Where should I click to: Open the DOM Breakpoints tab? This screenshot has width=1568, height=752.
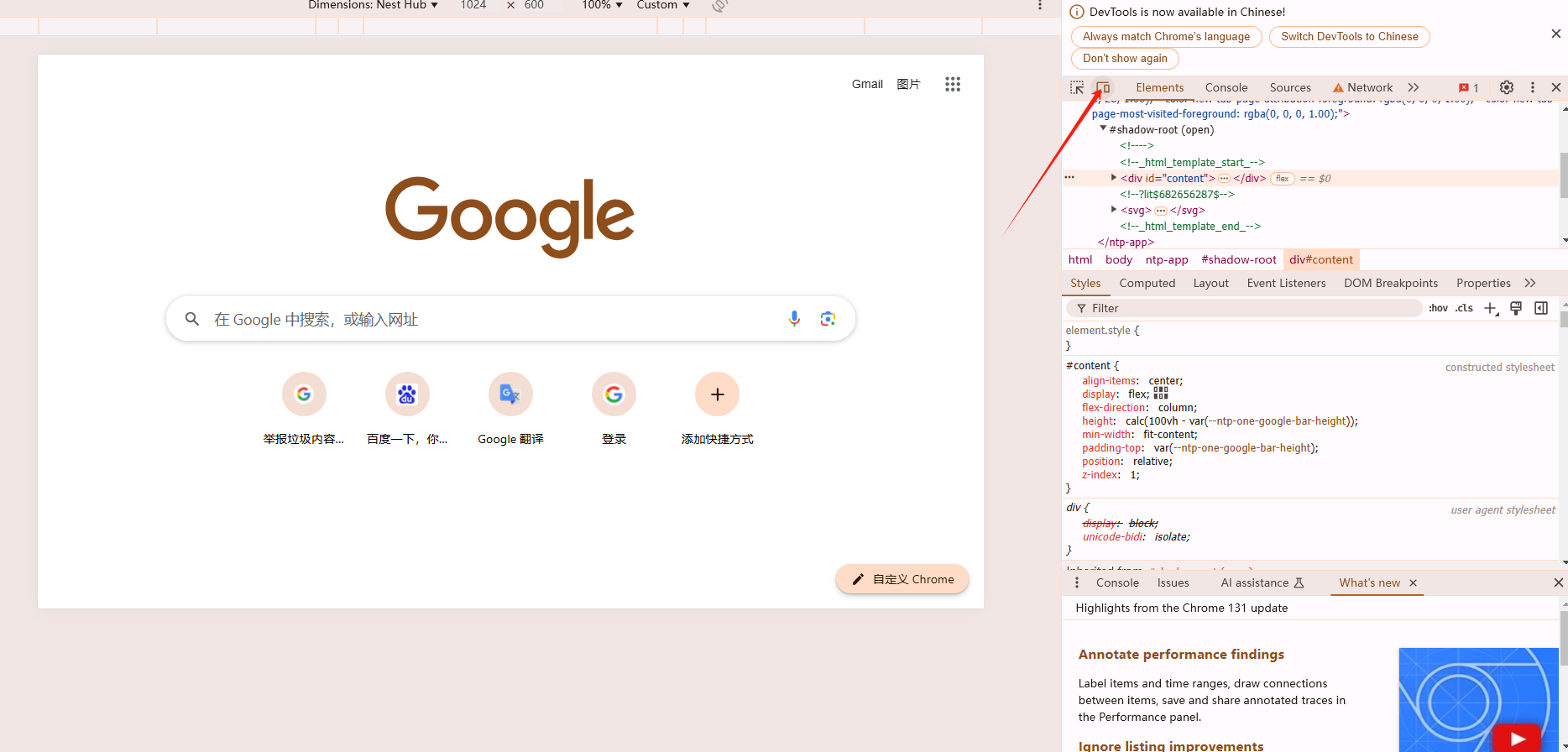coord(1390,283)
